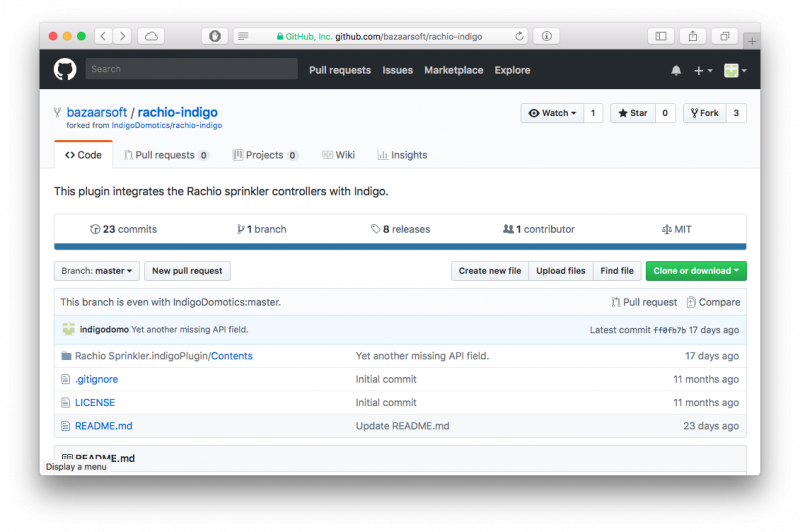Toggle Safari Reader view icon
This screenshot has height=532, width=800.
[243, 36]
